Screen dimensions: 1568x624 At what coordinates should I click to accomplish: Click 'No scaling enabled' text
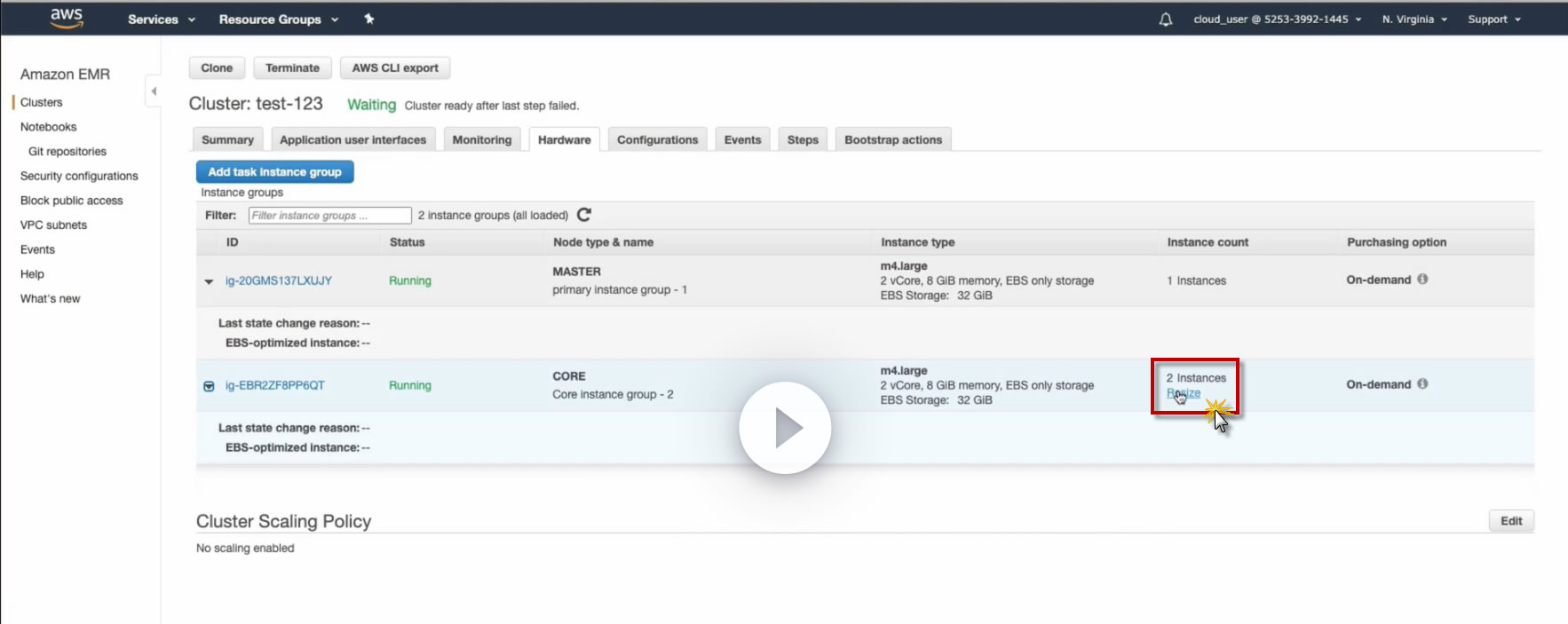(245, 549)
